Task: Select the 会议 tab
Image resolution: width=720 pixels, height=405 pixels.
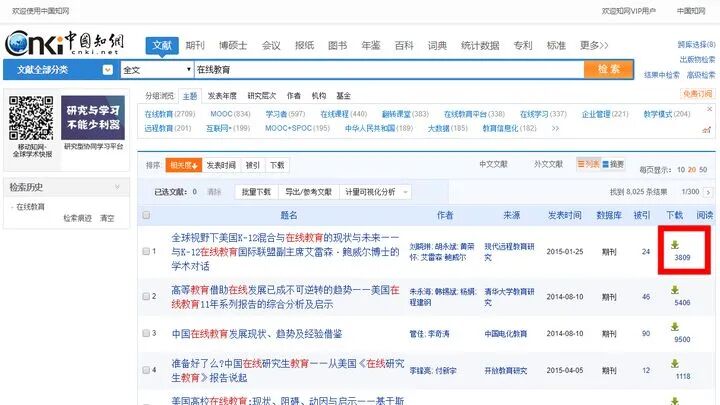Action: (x=271, y=45)
